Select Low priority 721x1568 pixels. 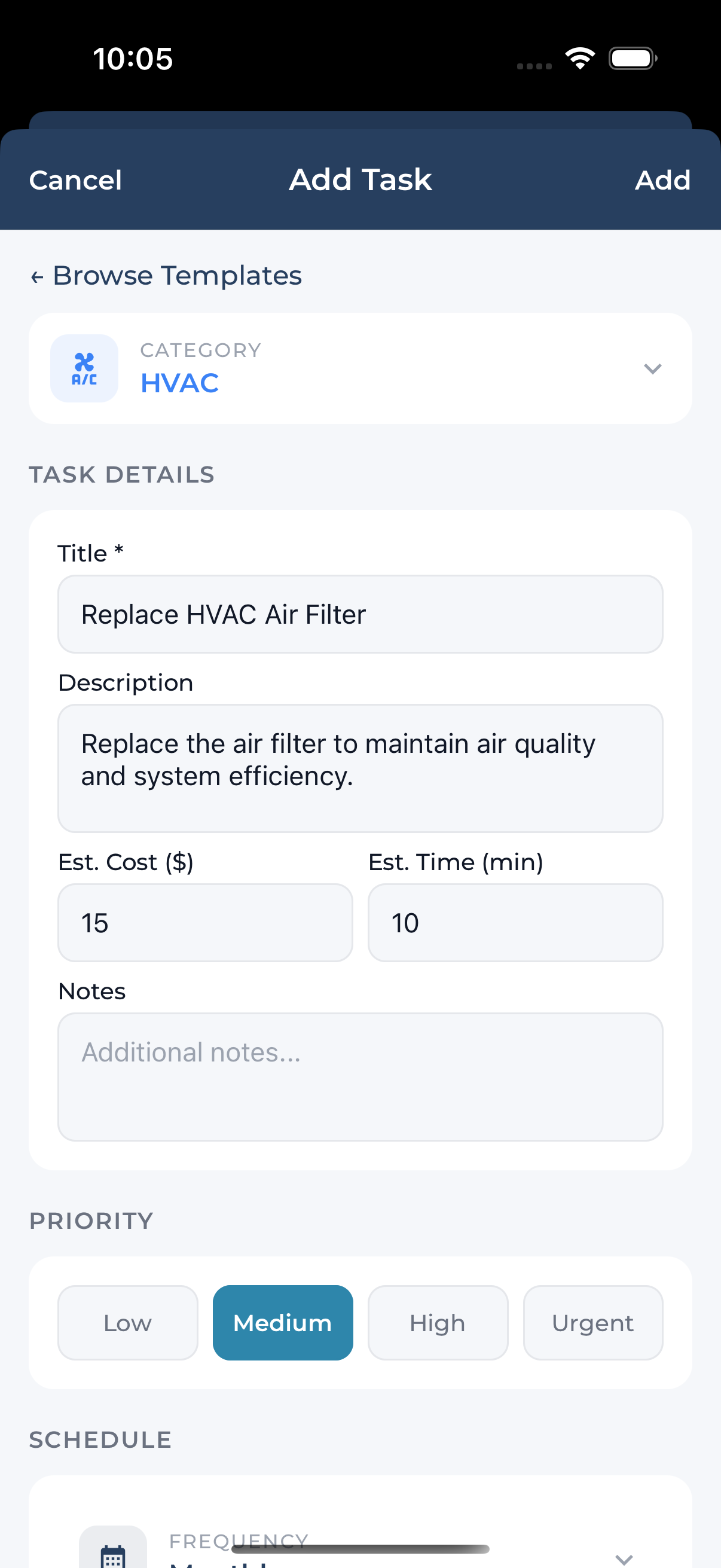pyautogui.click(x=128, y=1323)
